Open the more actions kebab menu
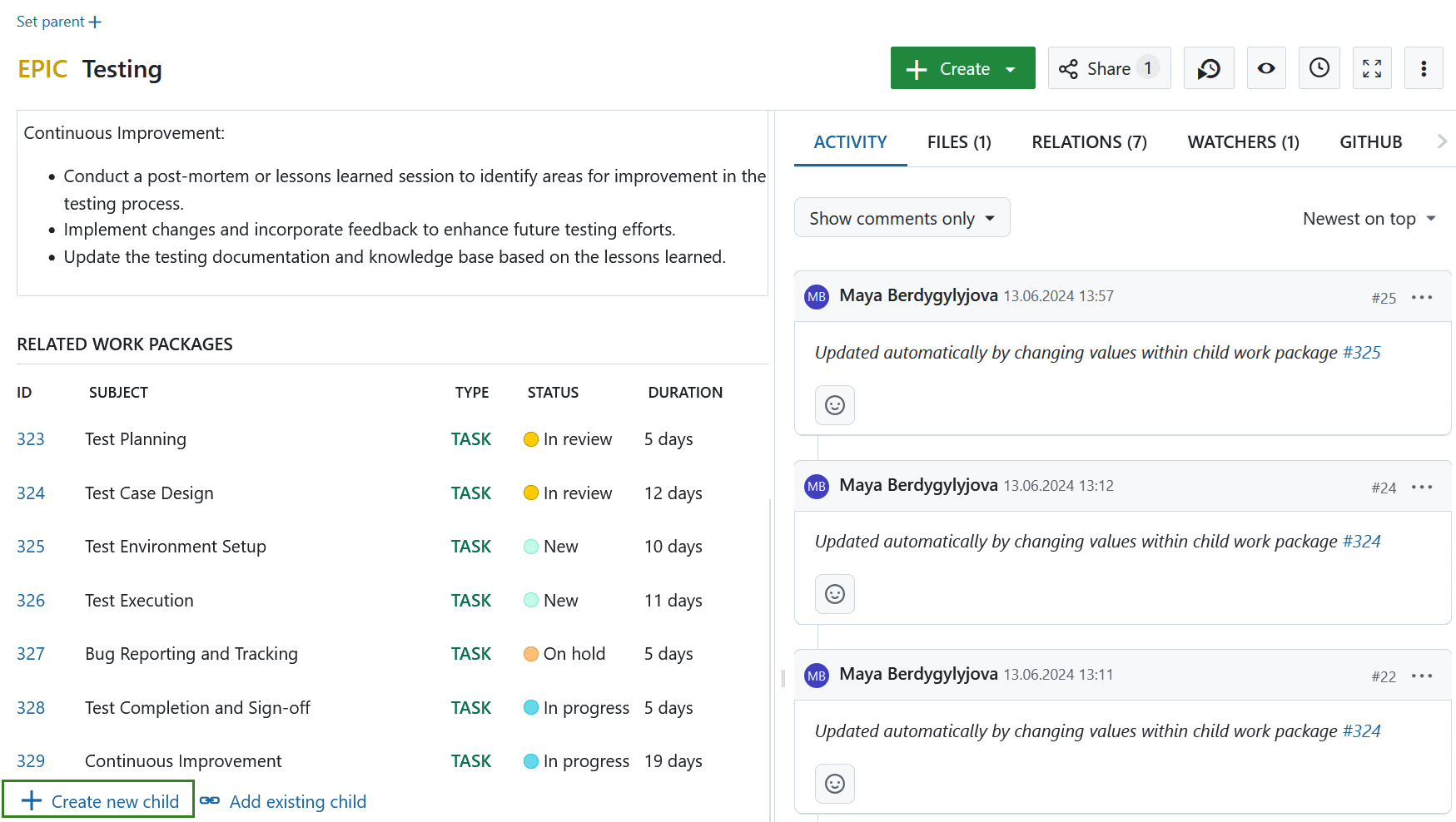Image resolution: width=1456 pixels, height=822 pixels. pos(1424,68)
